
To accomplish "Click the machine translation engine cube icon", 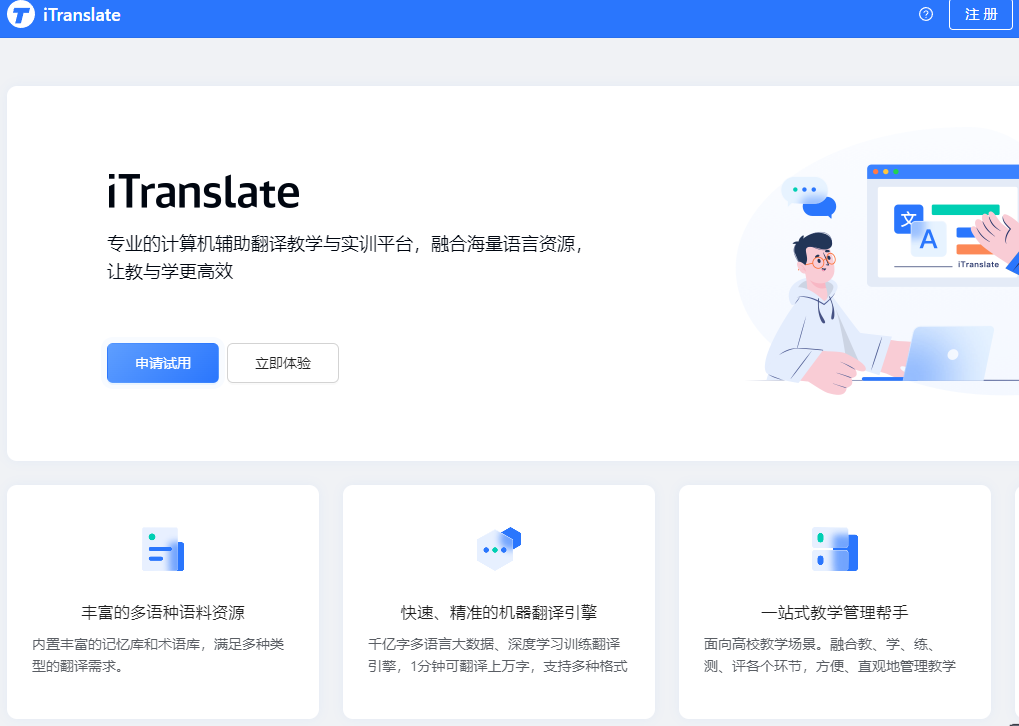I will [499, 548].
